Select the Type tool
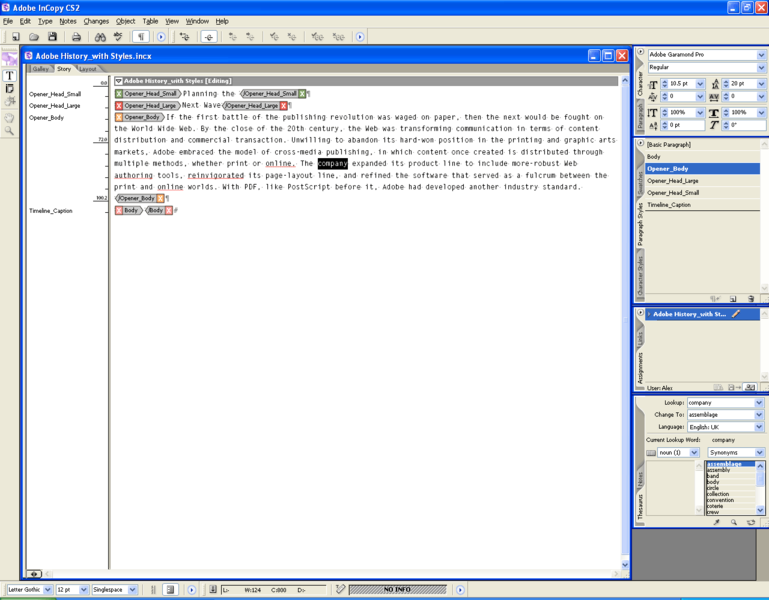The height and width of the screenshot is (600, 769). click(9, 76)
